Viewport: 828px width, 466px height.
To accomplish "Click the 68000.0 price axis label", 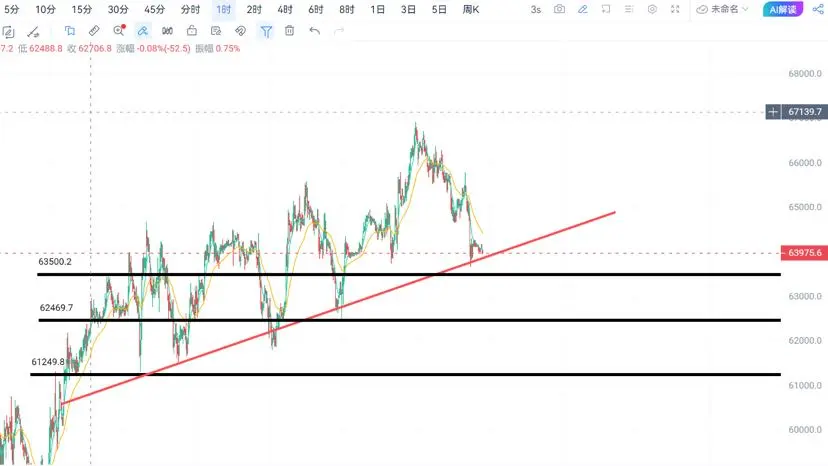I will pos(805,73).
